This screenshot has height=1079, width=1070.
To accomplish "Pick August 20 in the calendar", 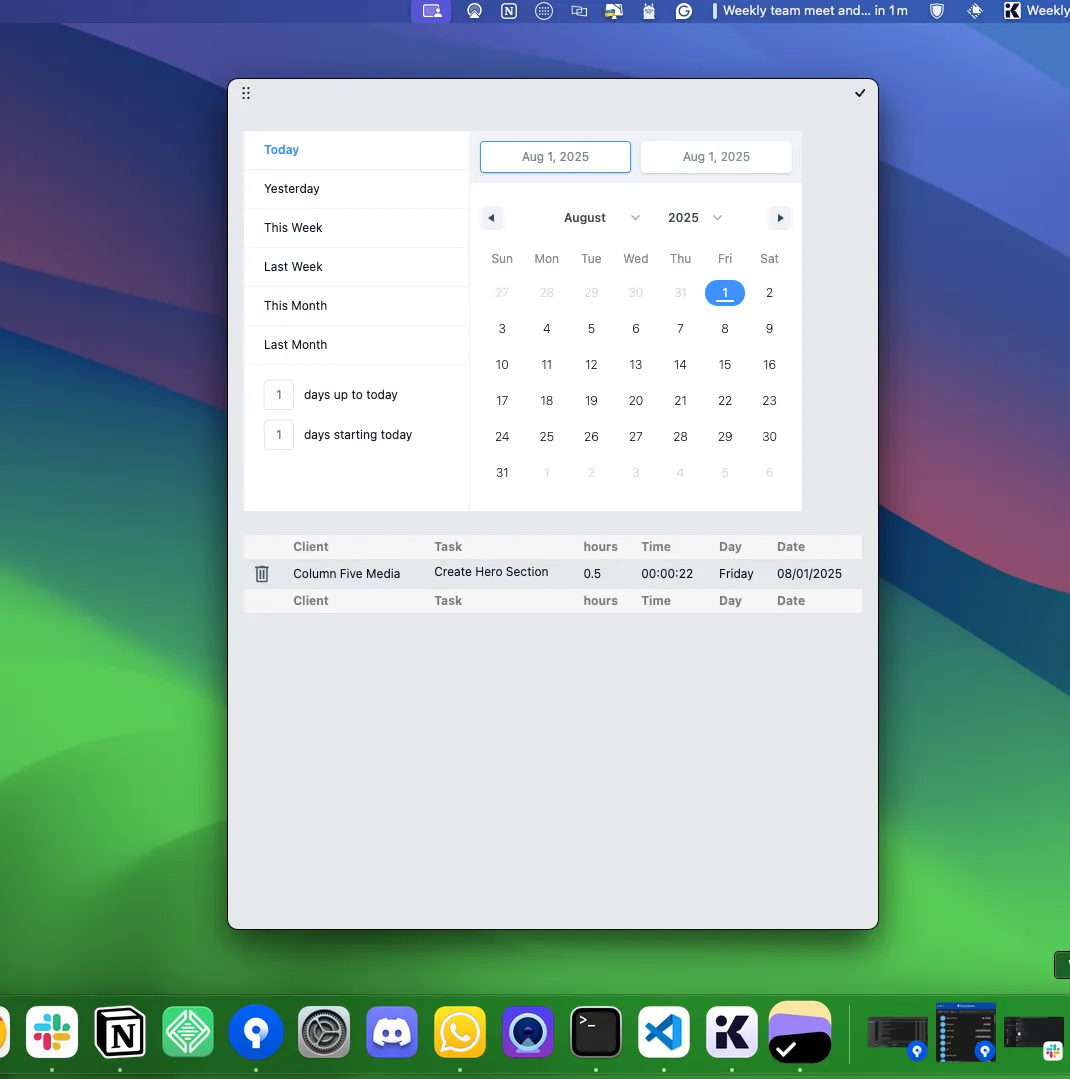I will [x=636, y=400].
